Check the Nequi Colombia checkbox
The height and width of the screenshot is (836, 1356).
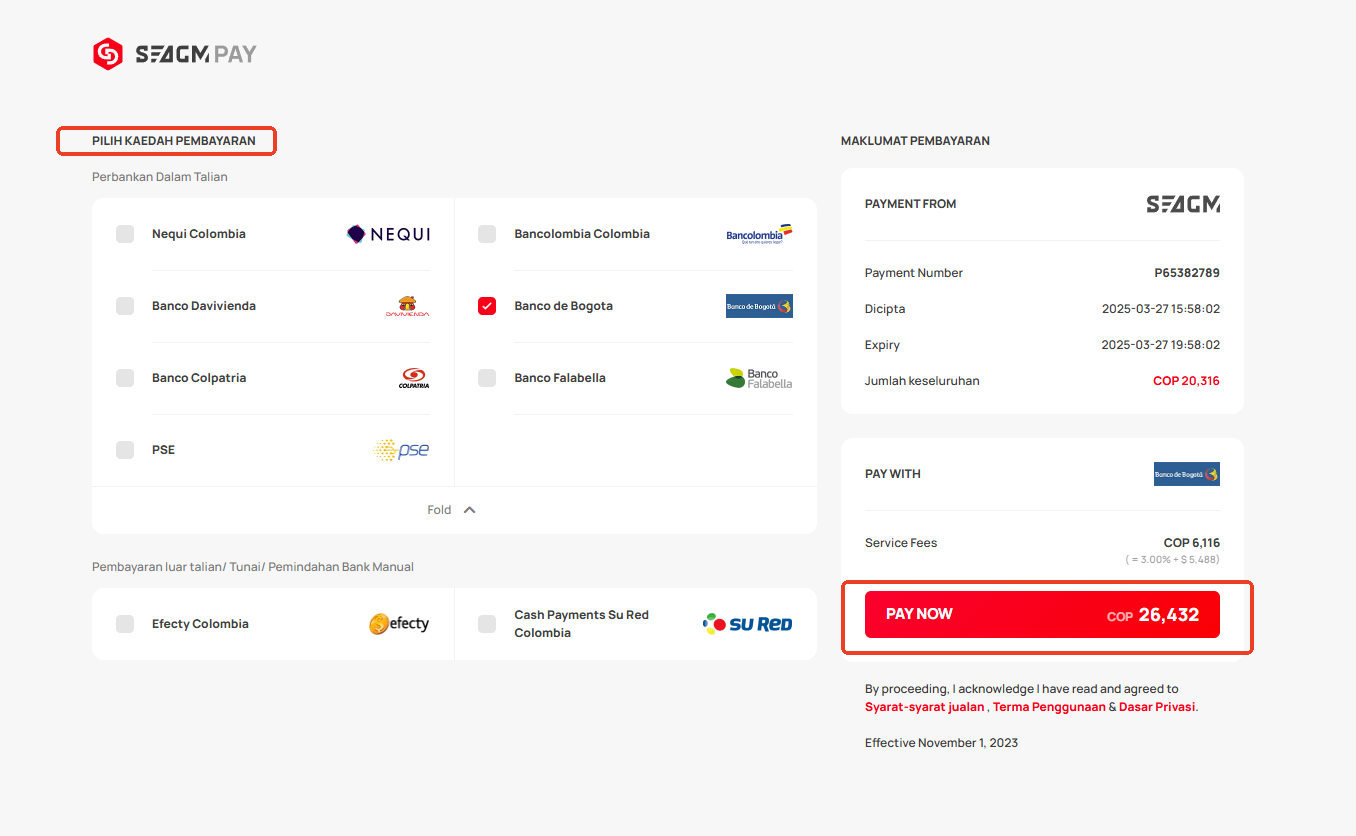click(125, 234)
